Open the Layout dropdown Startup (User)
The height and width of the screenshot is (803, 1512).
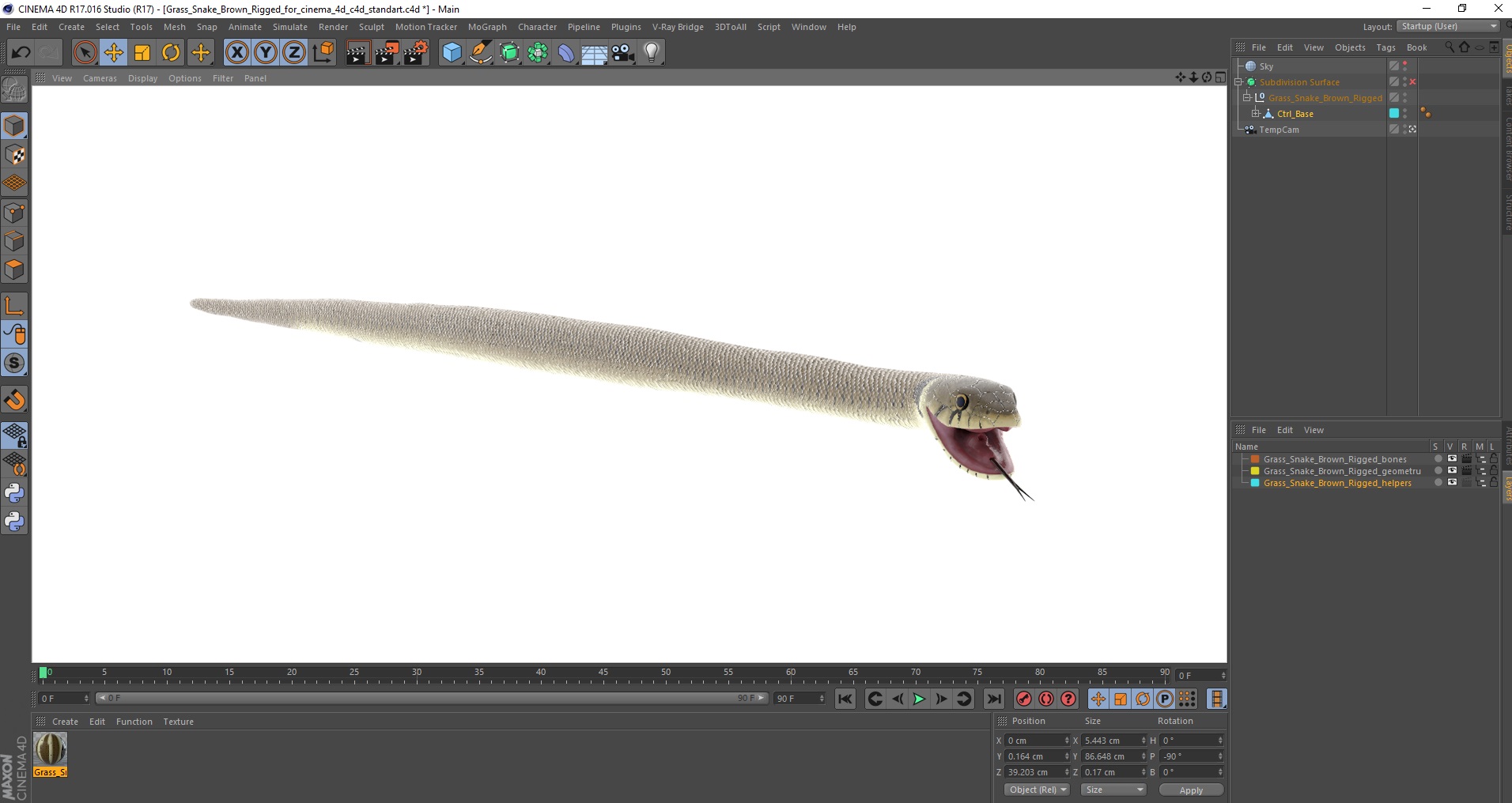coord(1449,26)
